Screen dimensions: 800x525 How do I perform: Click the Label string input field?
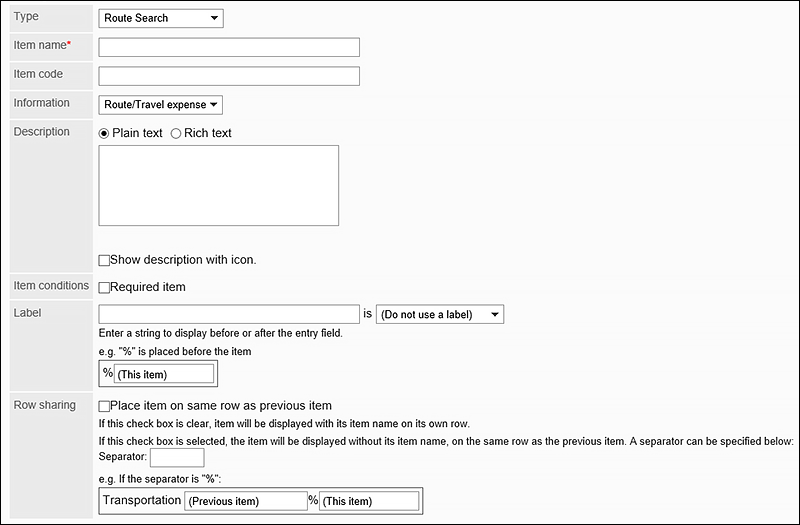[x=229, y=314]
